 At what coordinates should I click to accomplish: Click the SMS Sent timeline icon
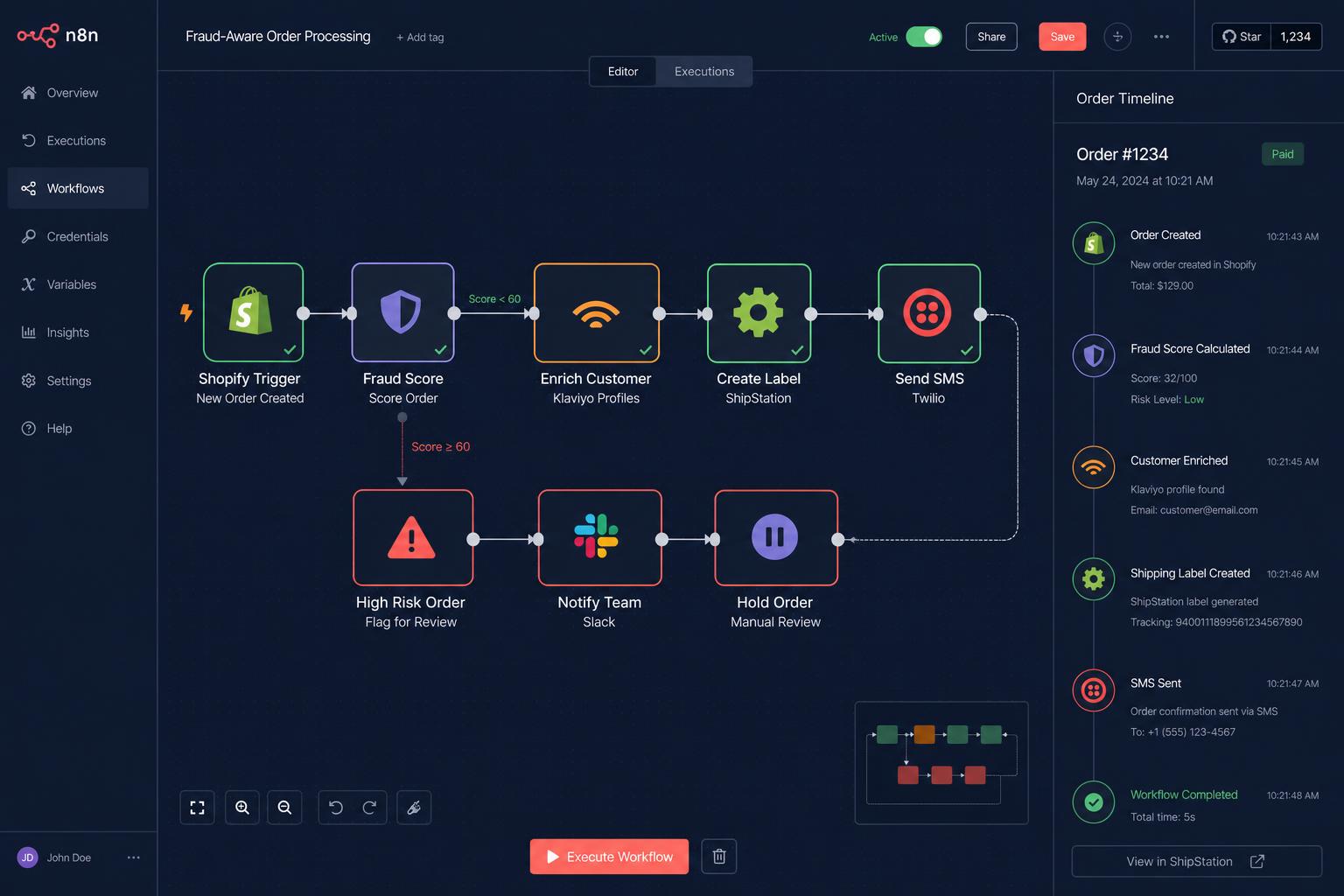click(x=1094, y=690)
